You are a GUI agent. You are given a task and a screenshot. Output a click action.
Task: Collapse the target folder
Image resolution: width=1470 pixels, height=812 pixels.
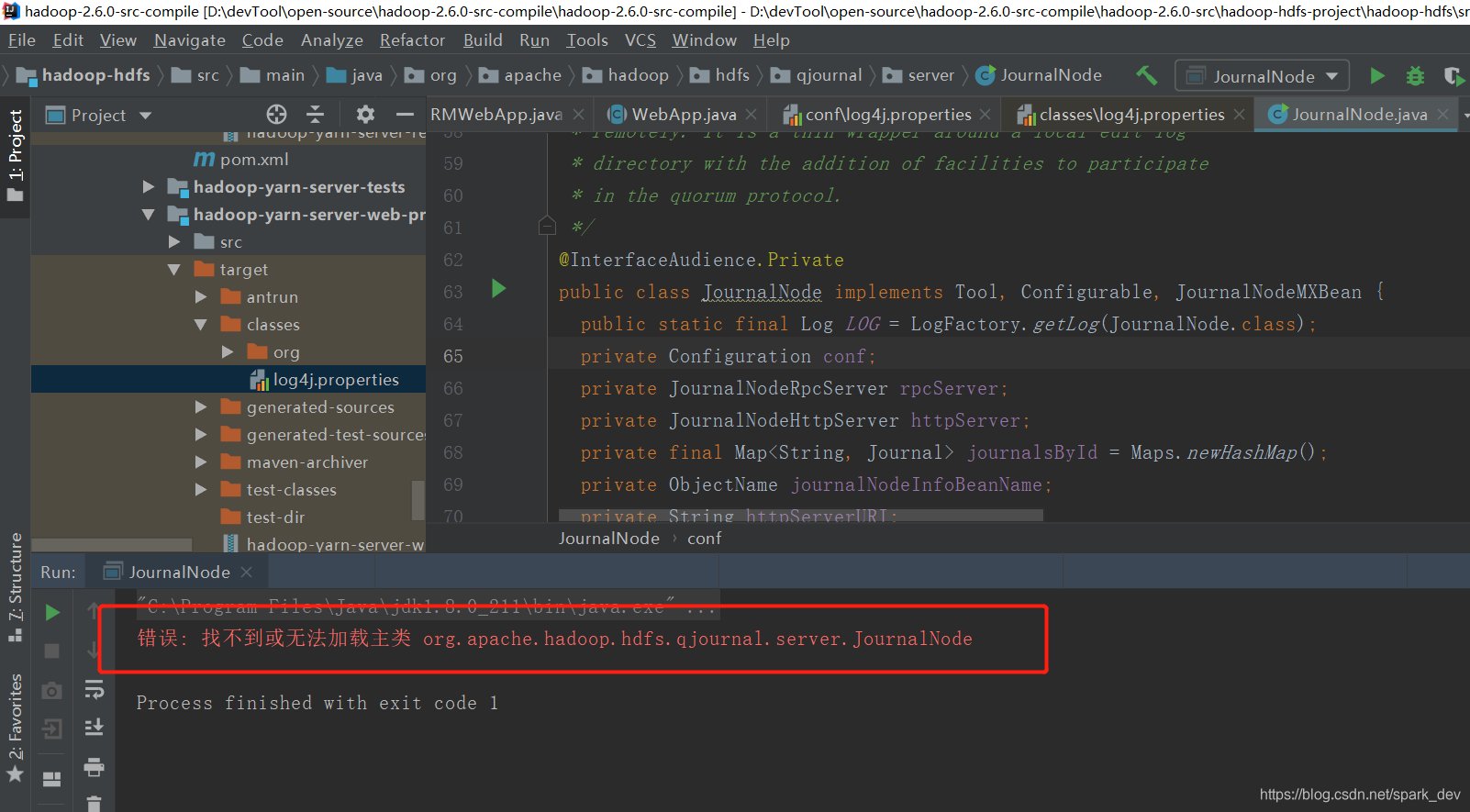174,269
